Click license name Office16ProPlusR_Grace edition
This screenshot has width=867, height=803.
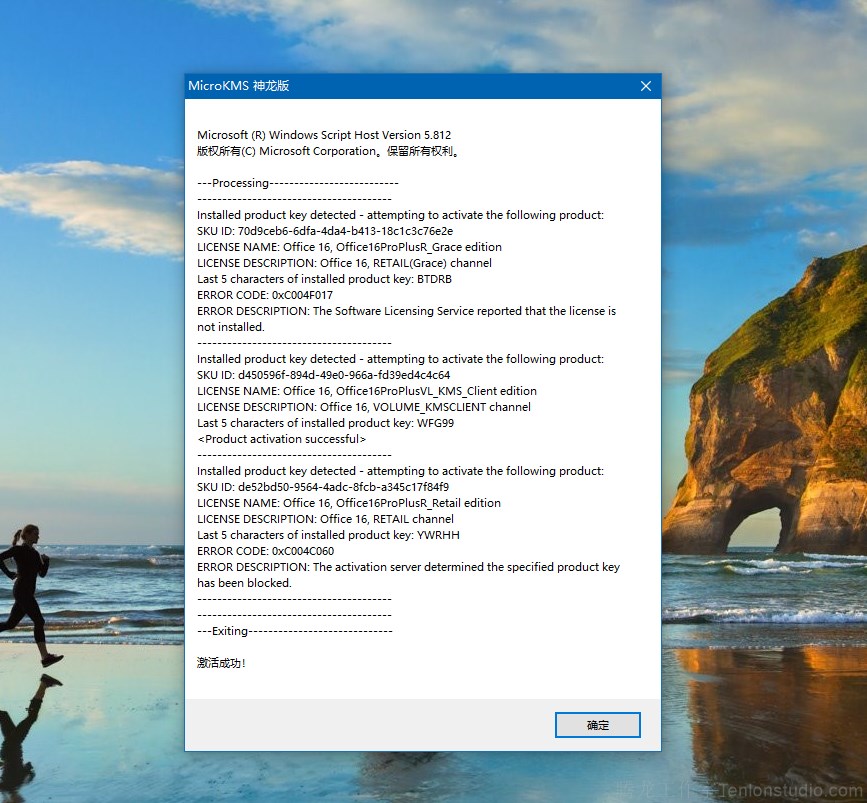click(x=349, y=247)
